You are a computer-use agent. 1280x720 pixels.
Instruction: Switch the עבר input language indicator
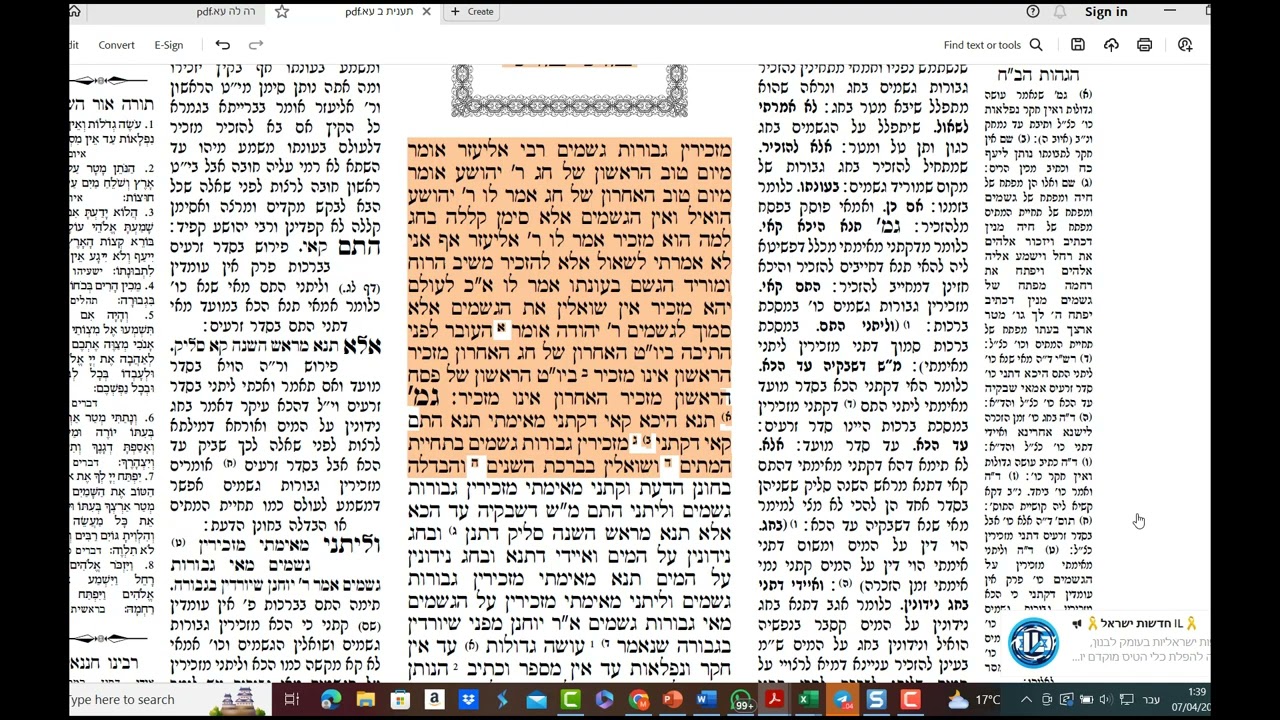click(x=1151, y=700)
